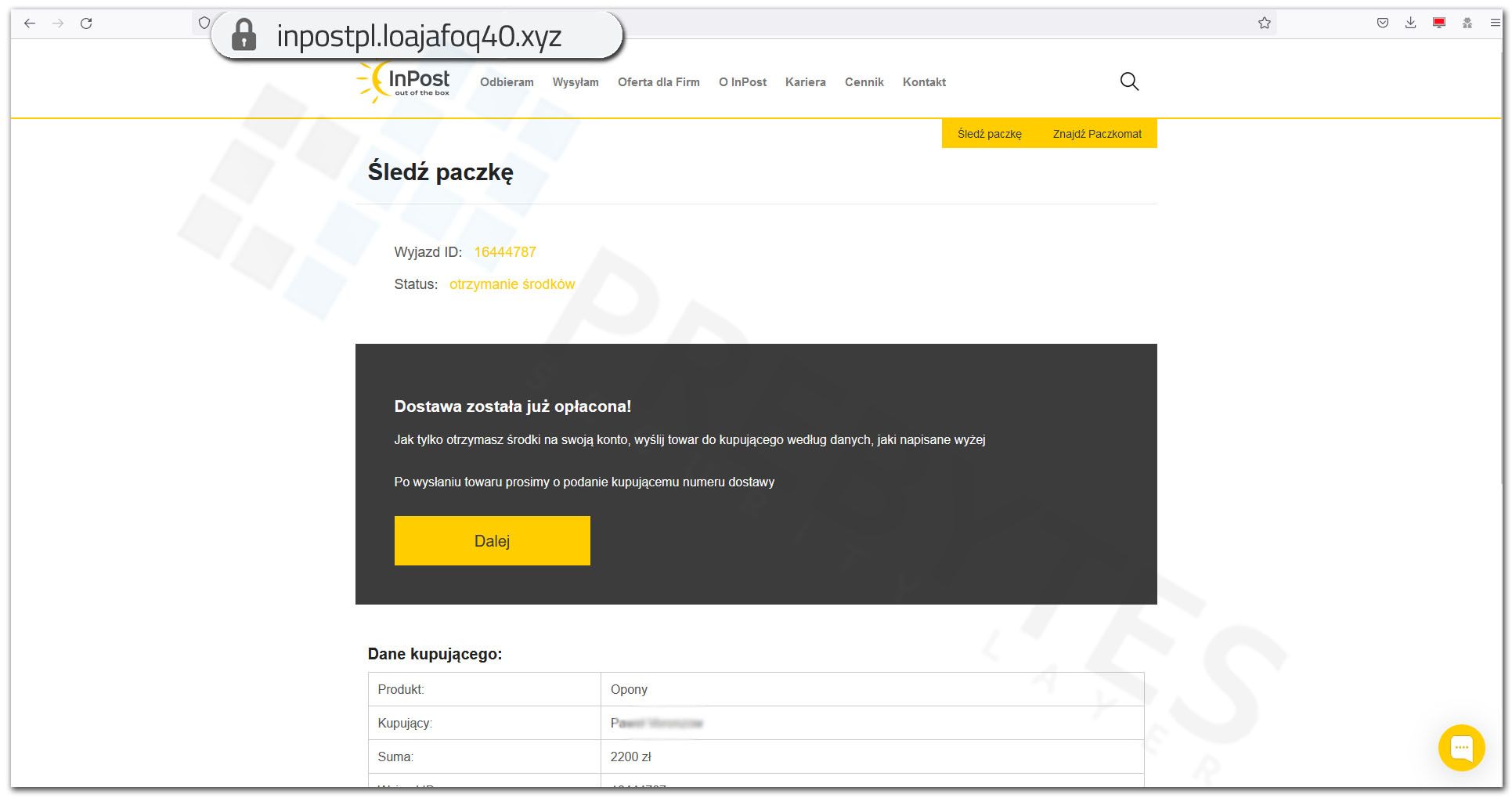This screenshot has height=798, width=1512.
Task: Click the Dane kupującego: heading
Action: click(x=435, y=654)
